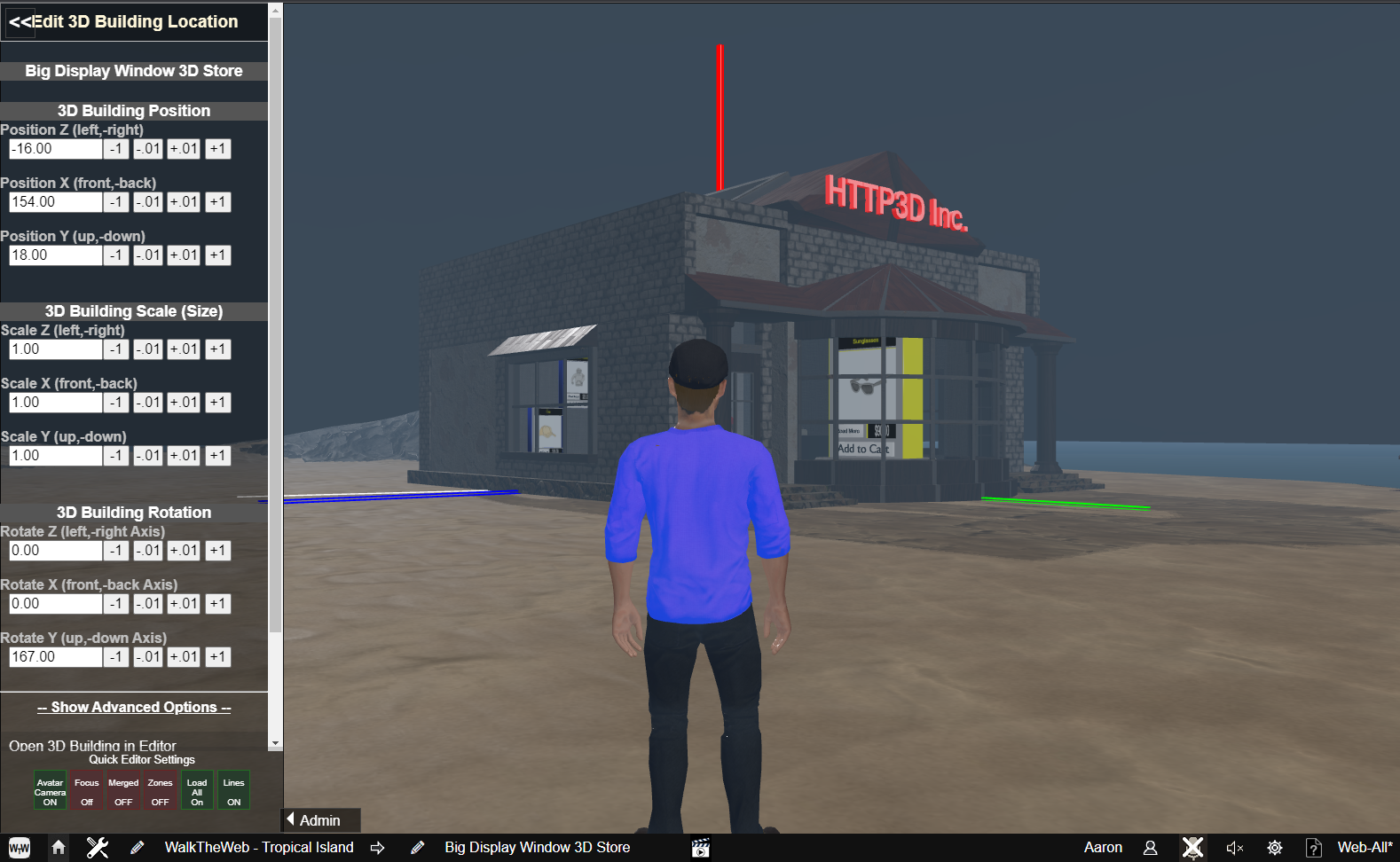Image resolution: width=1400 pixels, height=862 pixels.
Task: Increase Rotate Y by 1
Action: 218,657
